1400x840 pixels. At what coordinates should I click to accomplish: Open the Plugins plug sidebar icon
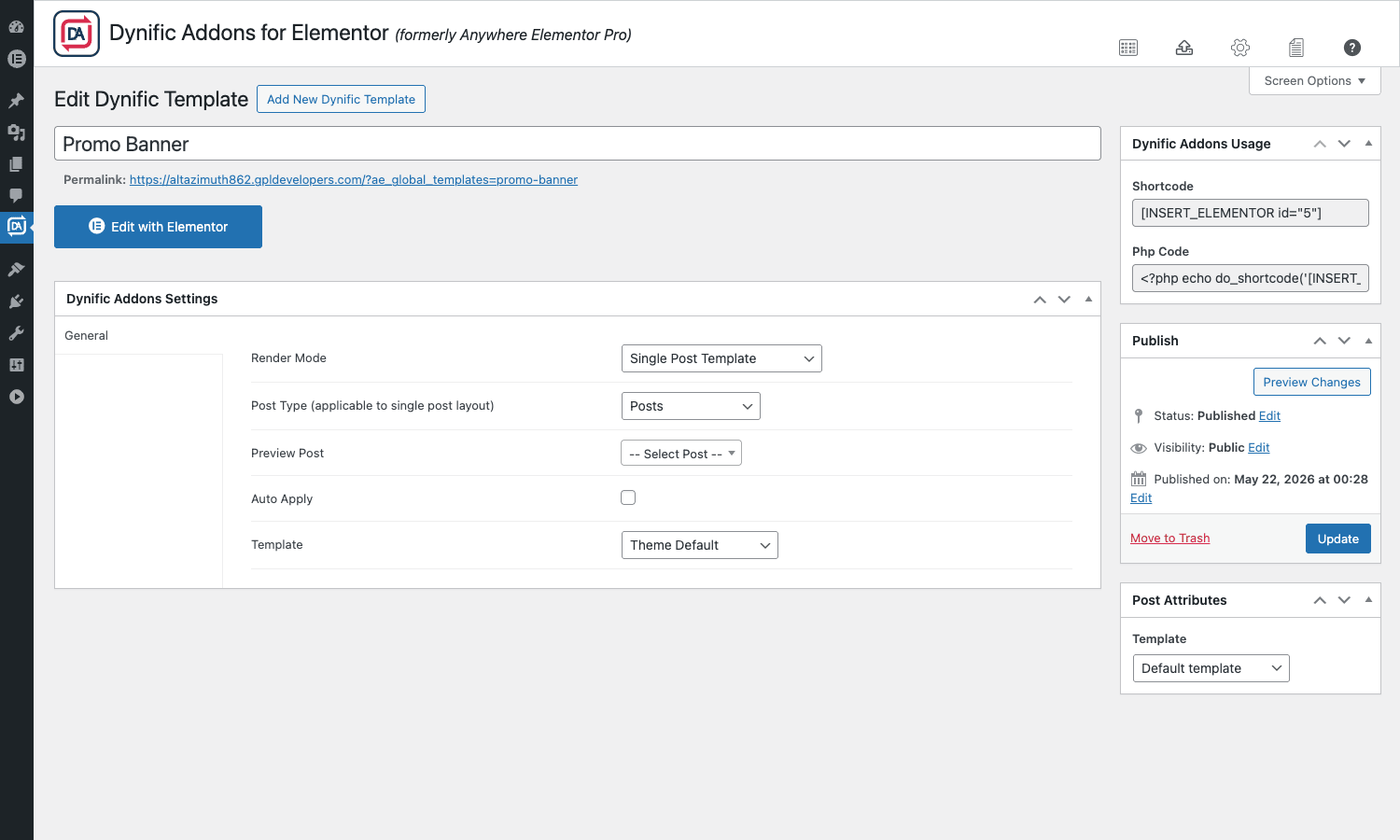(x=16, y=301)
